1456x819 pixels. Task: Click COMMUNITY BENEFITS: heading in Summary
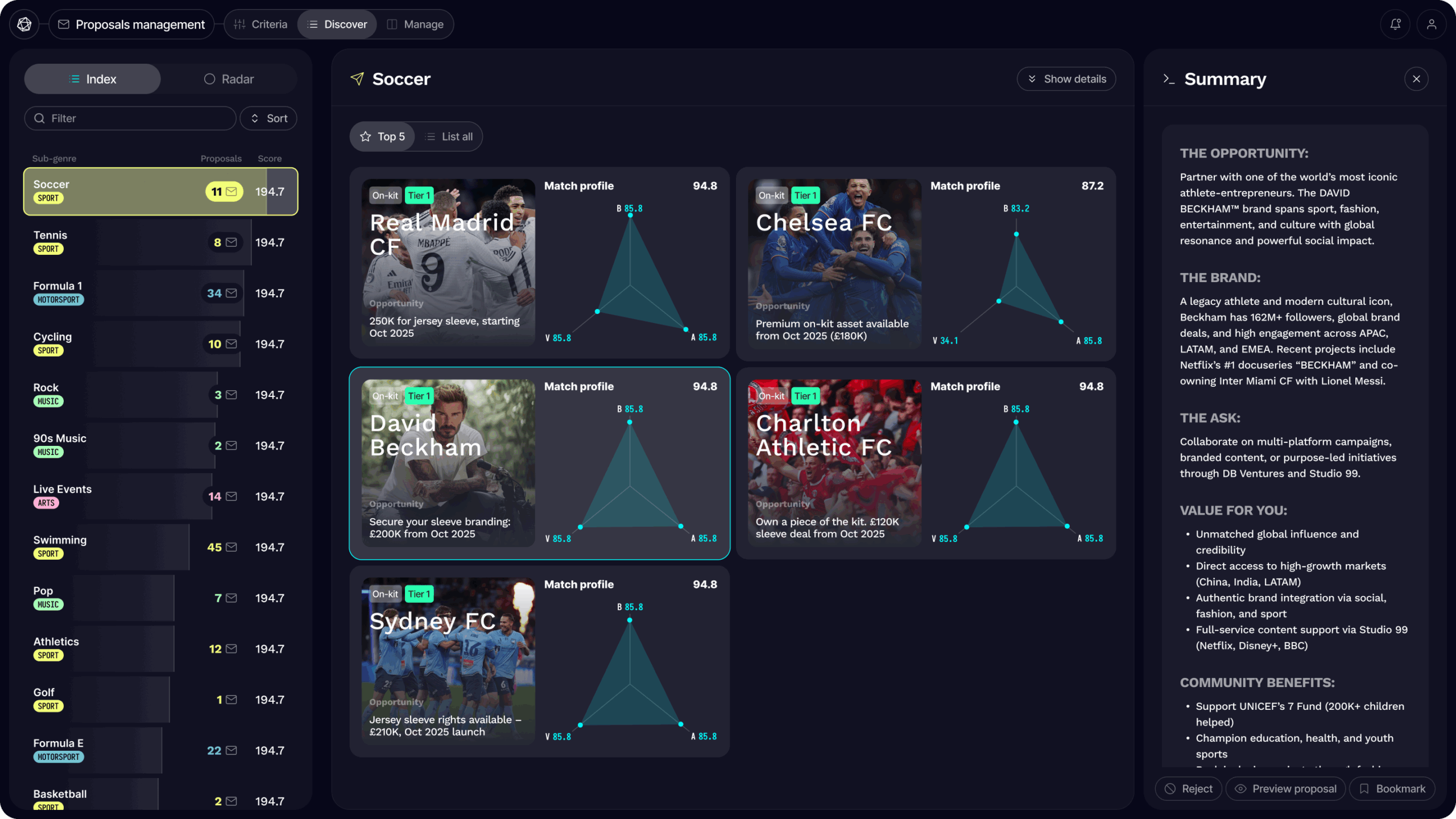pos(1257,682)
